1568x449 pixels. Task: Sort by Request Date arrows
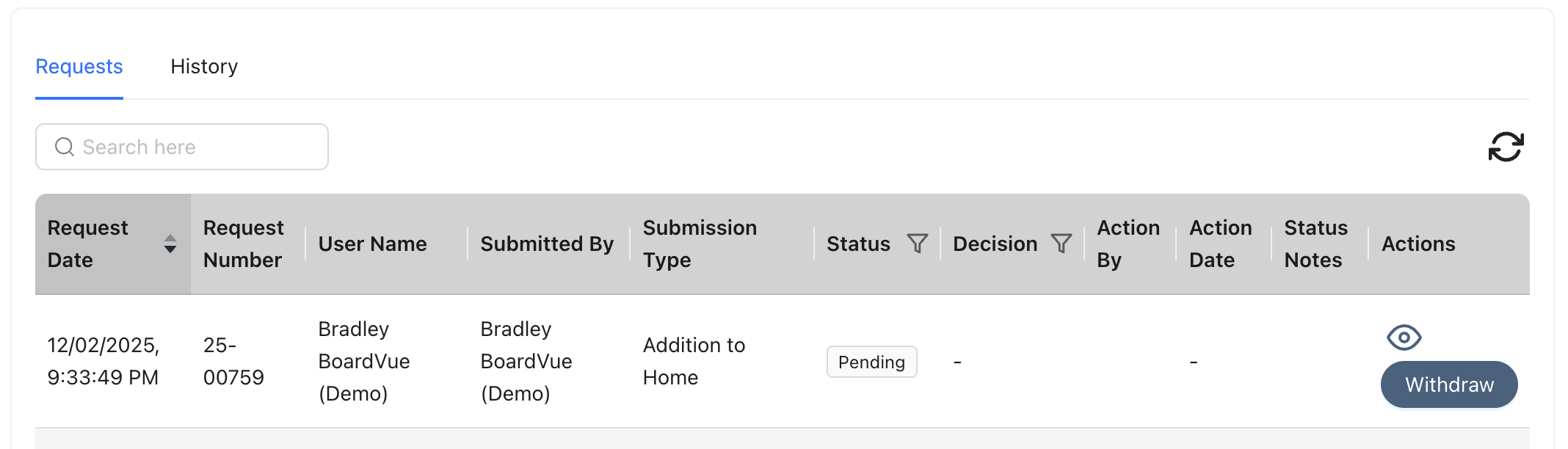pos(170,244)
